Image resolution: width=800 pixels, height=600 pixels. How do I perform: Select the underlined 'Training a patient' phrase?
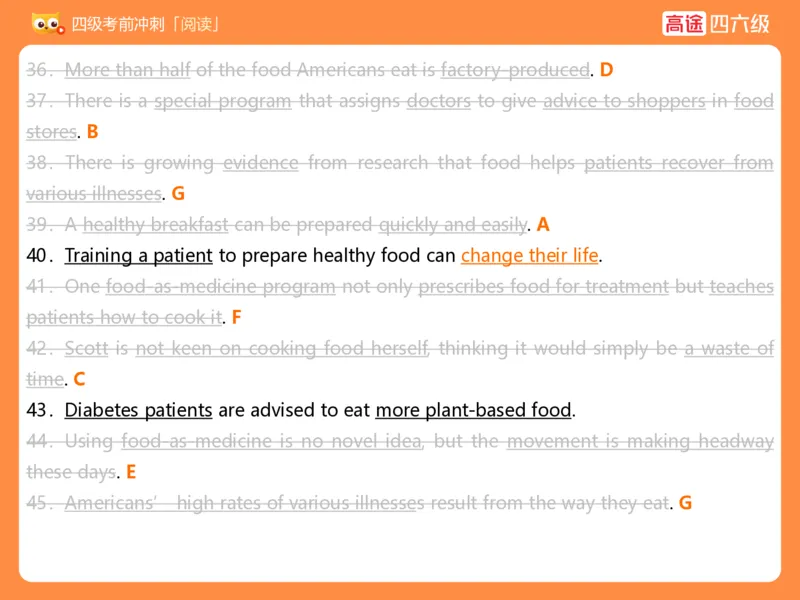click(138, 255)
